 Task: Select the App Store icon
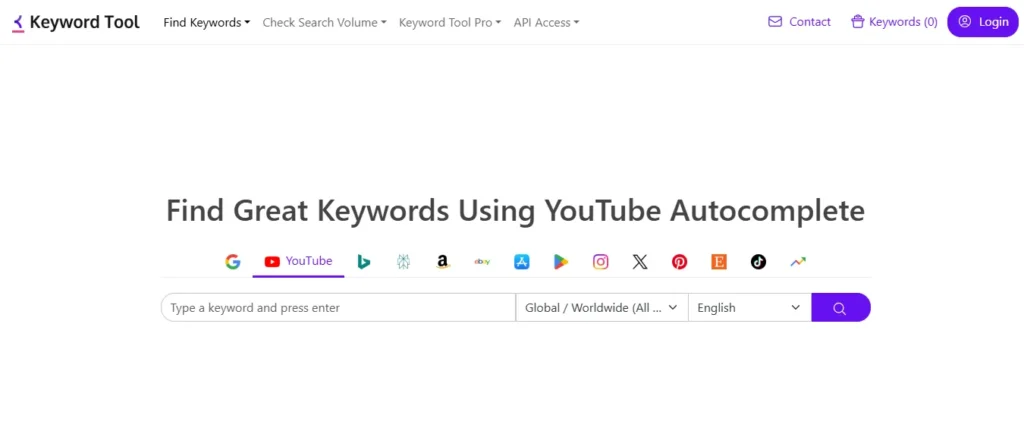click(x=521, y=262)
